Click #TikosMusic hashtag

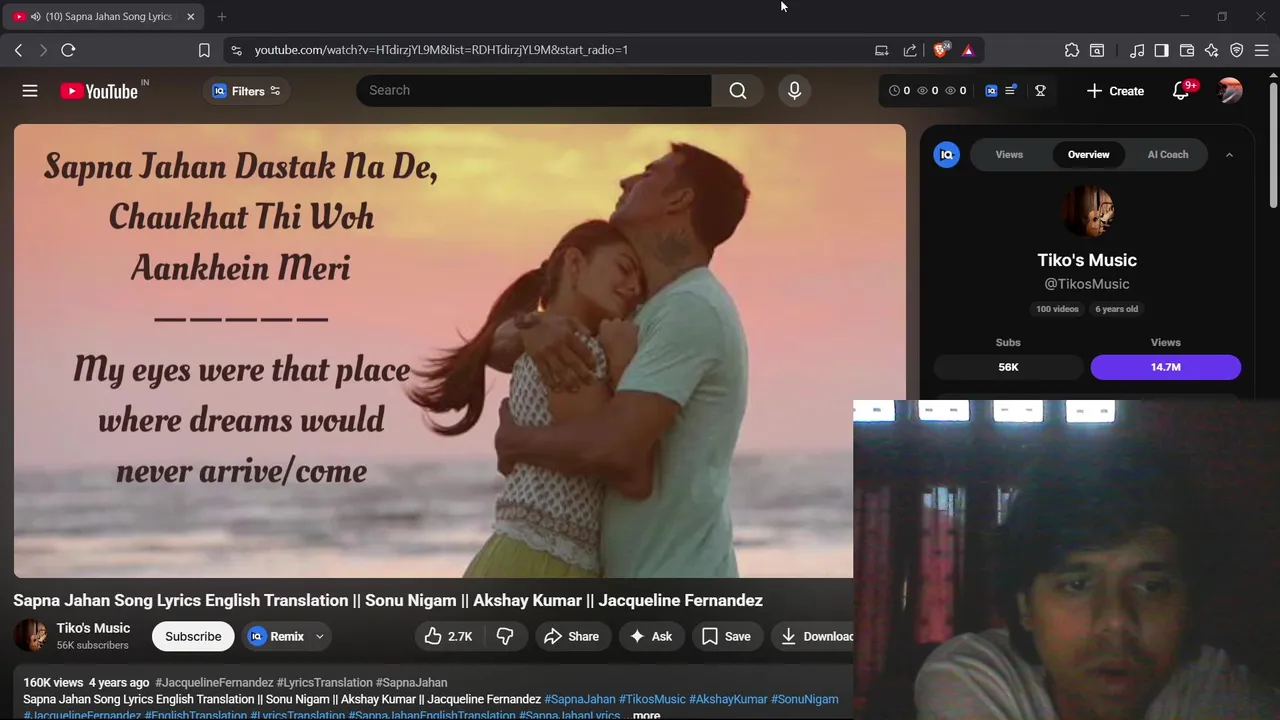coord(652,699)
